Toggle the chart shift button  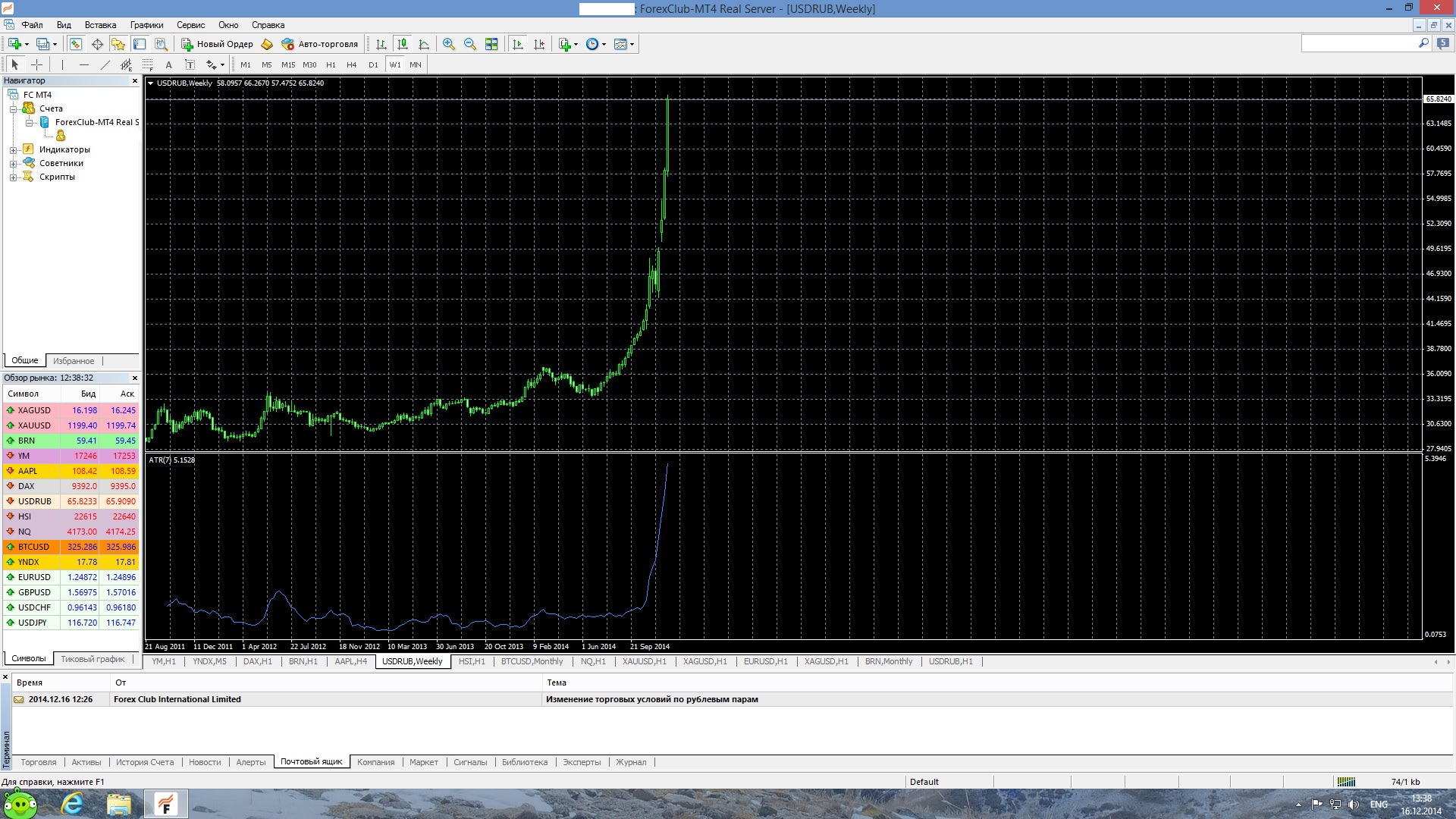coord(539,44)
